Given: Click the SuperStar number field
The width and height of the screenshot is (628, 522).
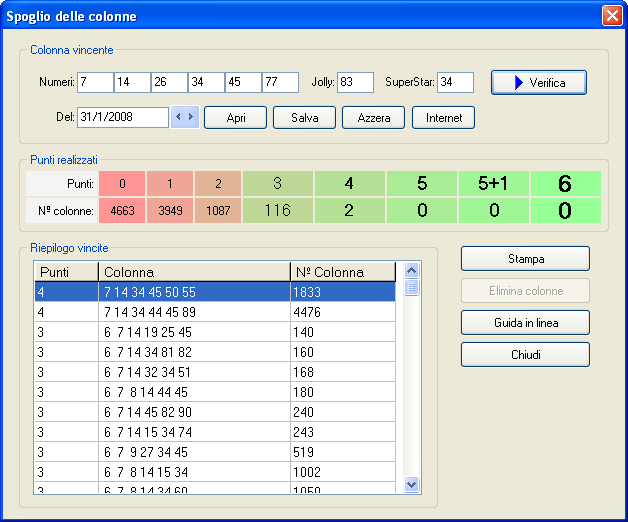Looking at the screenshot, I should coord(455,82).
